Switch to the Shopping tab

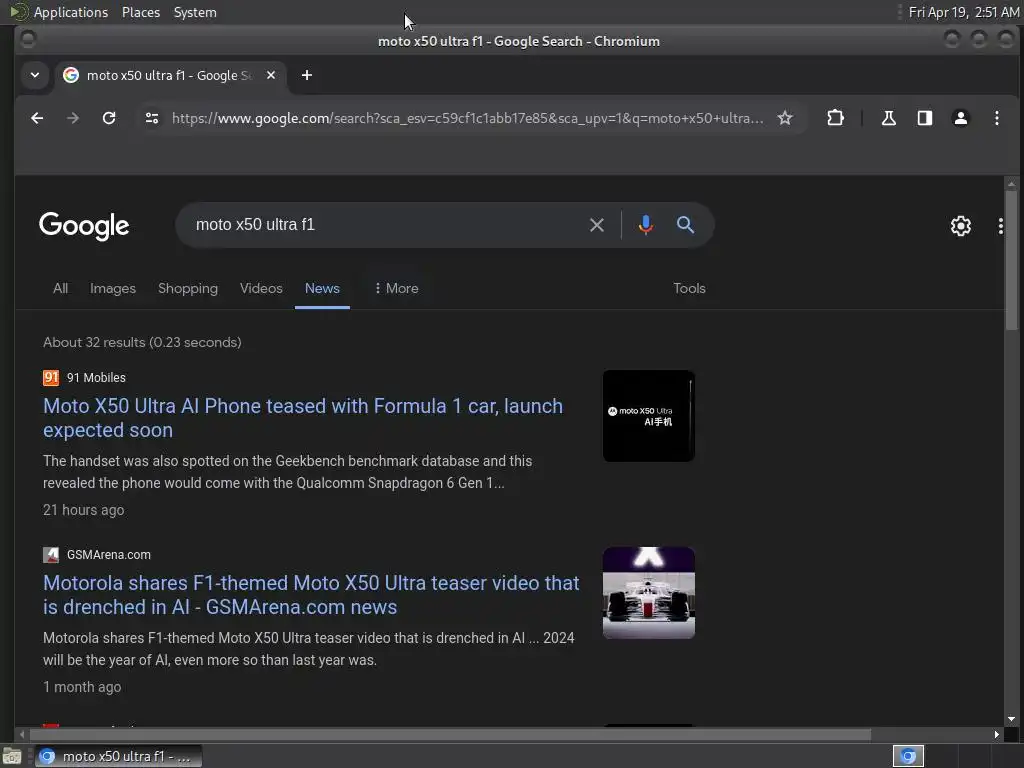click(x=187, y=288)
